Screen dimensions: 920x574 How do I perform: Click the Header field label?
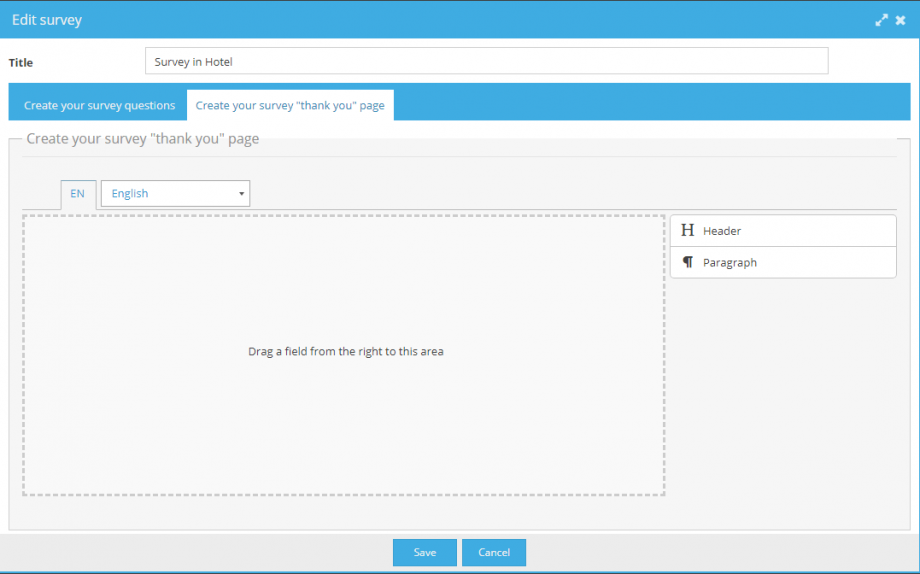722,231
